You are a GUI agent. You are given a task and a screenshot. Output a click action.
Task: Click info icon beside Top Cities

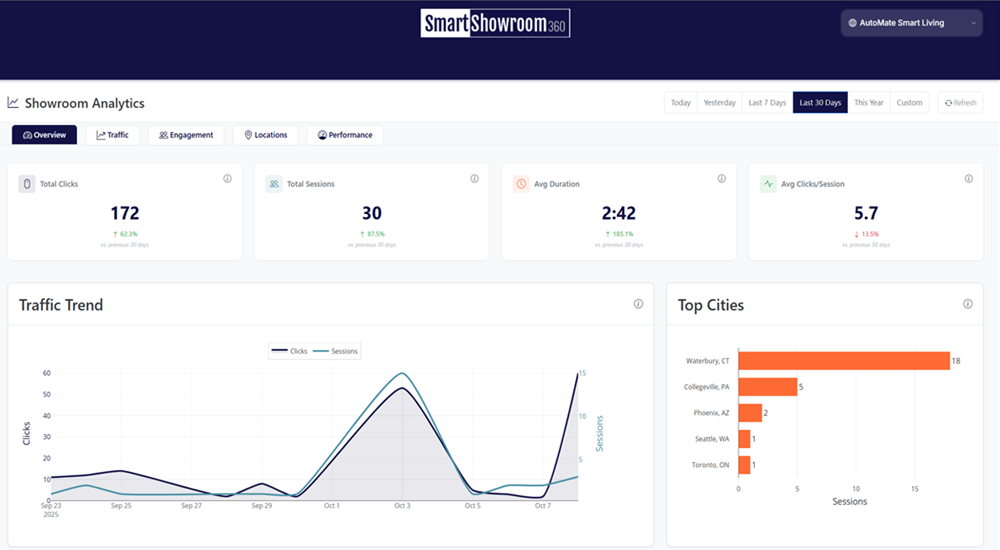(967, 304)
